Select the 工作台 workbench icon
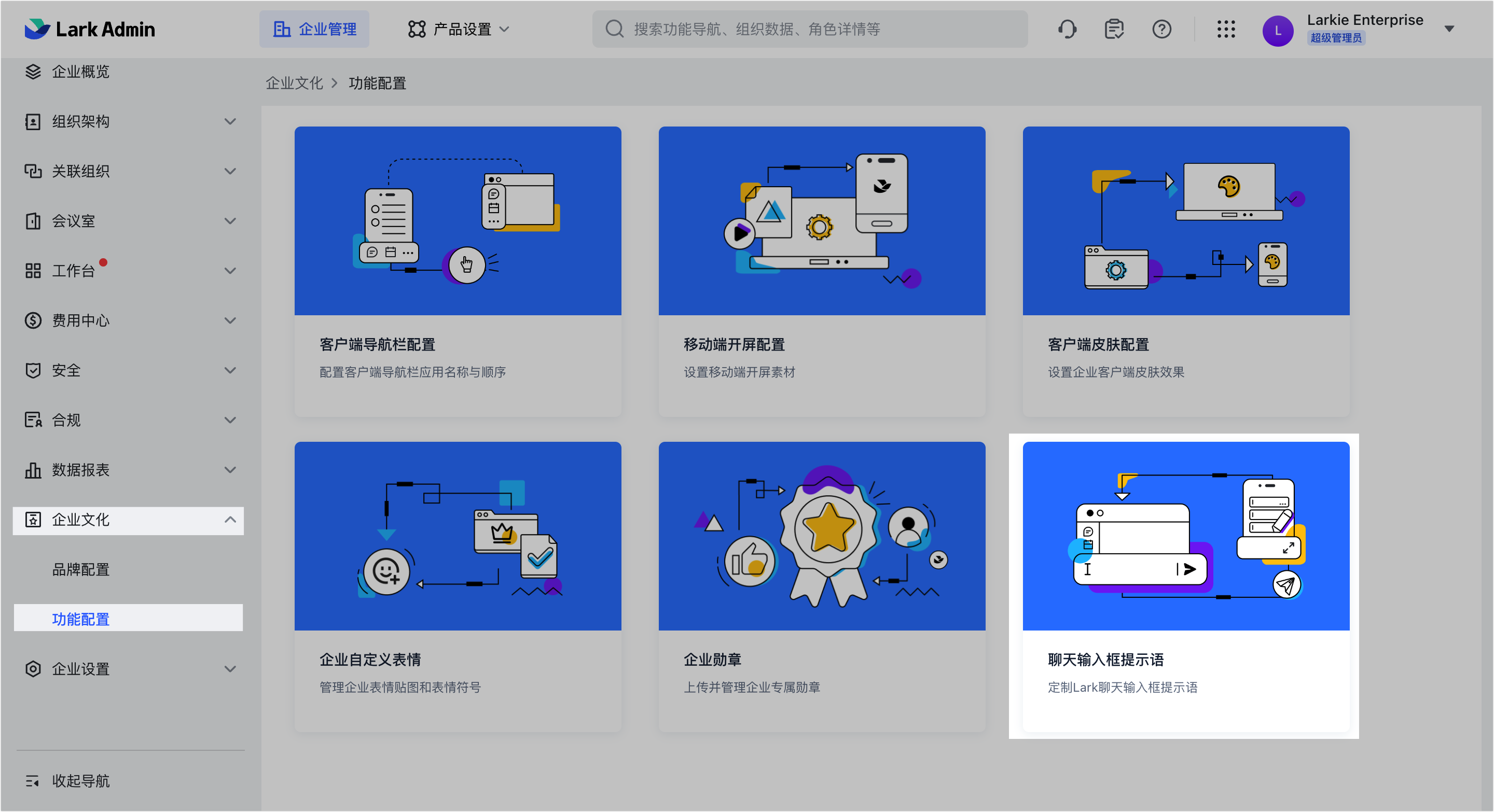Screen dimensions: 1494x812 (33, 270)
